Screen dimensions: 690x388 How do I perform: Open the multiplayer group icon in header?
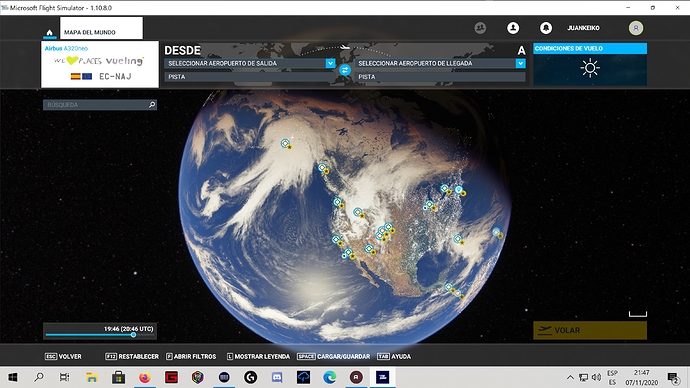point(480,28)
